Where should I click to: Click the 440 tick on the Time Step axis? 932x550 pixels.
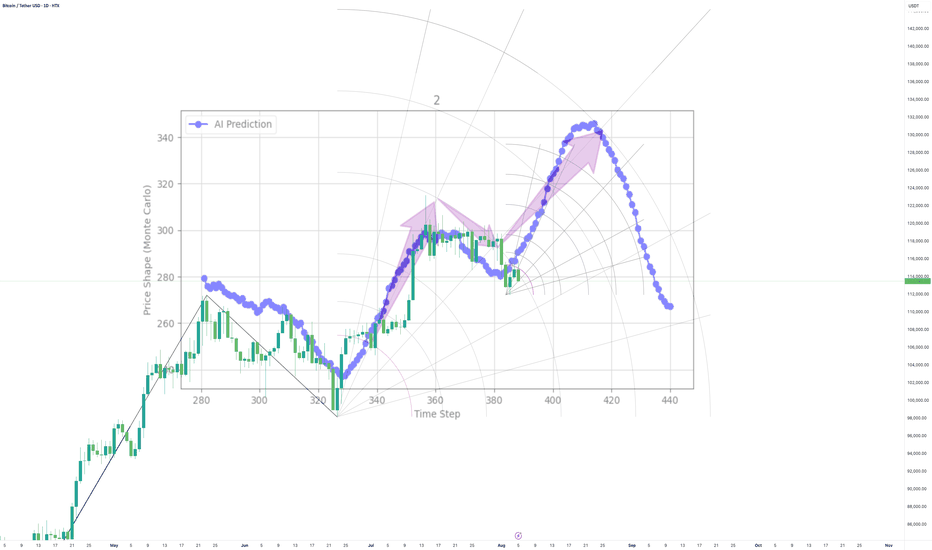[x=670, y=400]
